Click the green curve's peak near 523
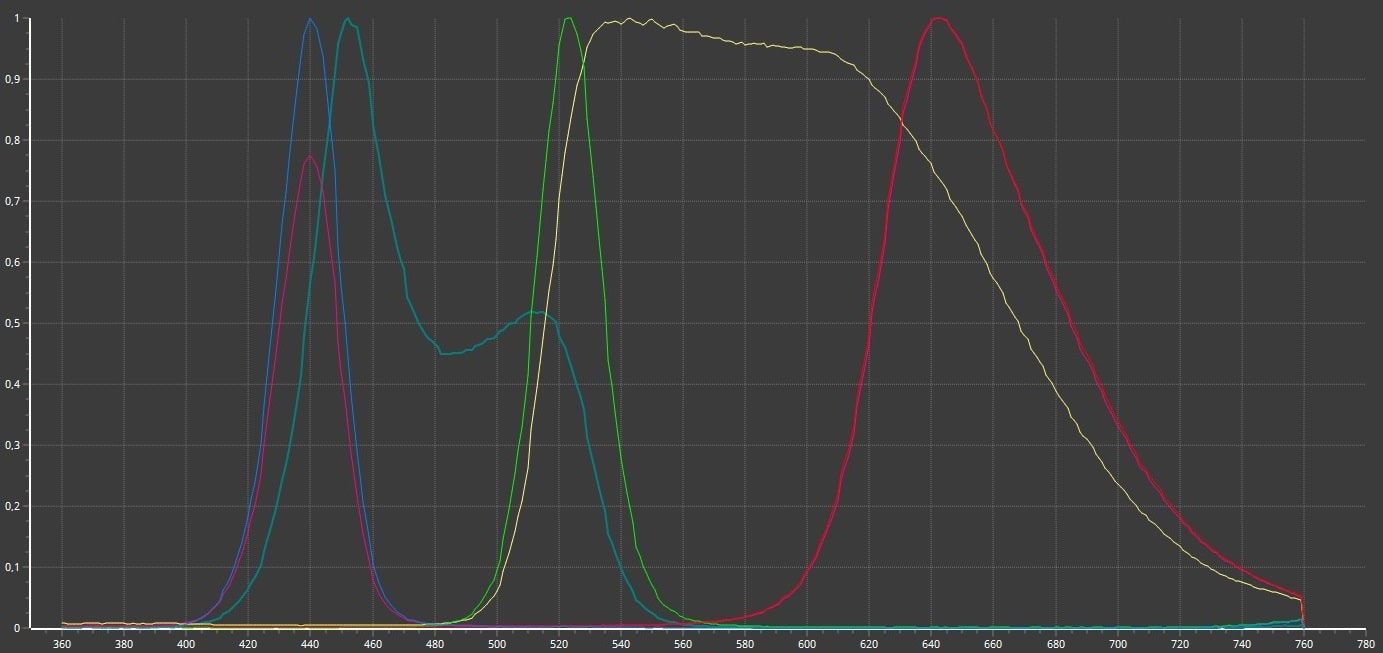Image resolution: width=1383 pixels, height=653 pixels. 568,18
